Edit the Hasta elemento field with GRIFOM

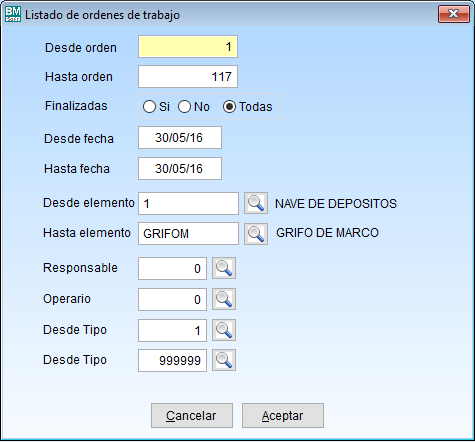point(188,234)
